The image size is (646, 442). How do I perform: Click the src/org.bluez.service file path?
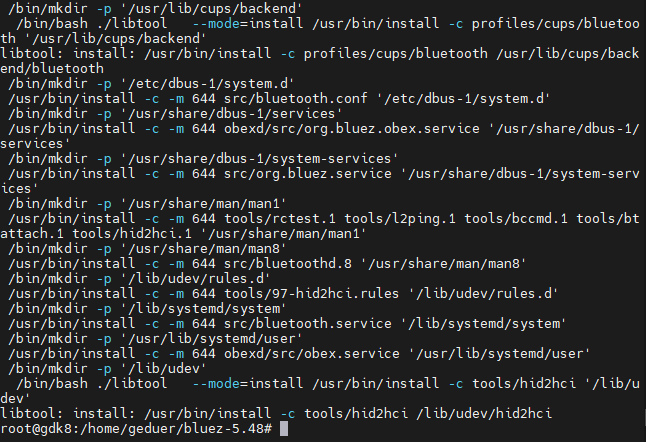(x=308, y=174)
